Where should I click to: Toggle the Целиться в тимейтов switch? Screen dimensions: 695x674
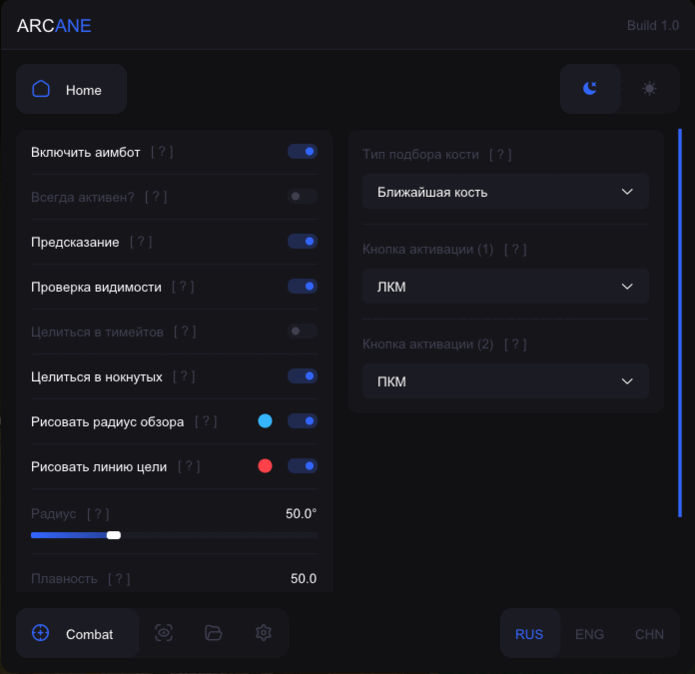click(x=302, y=331)
